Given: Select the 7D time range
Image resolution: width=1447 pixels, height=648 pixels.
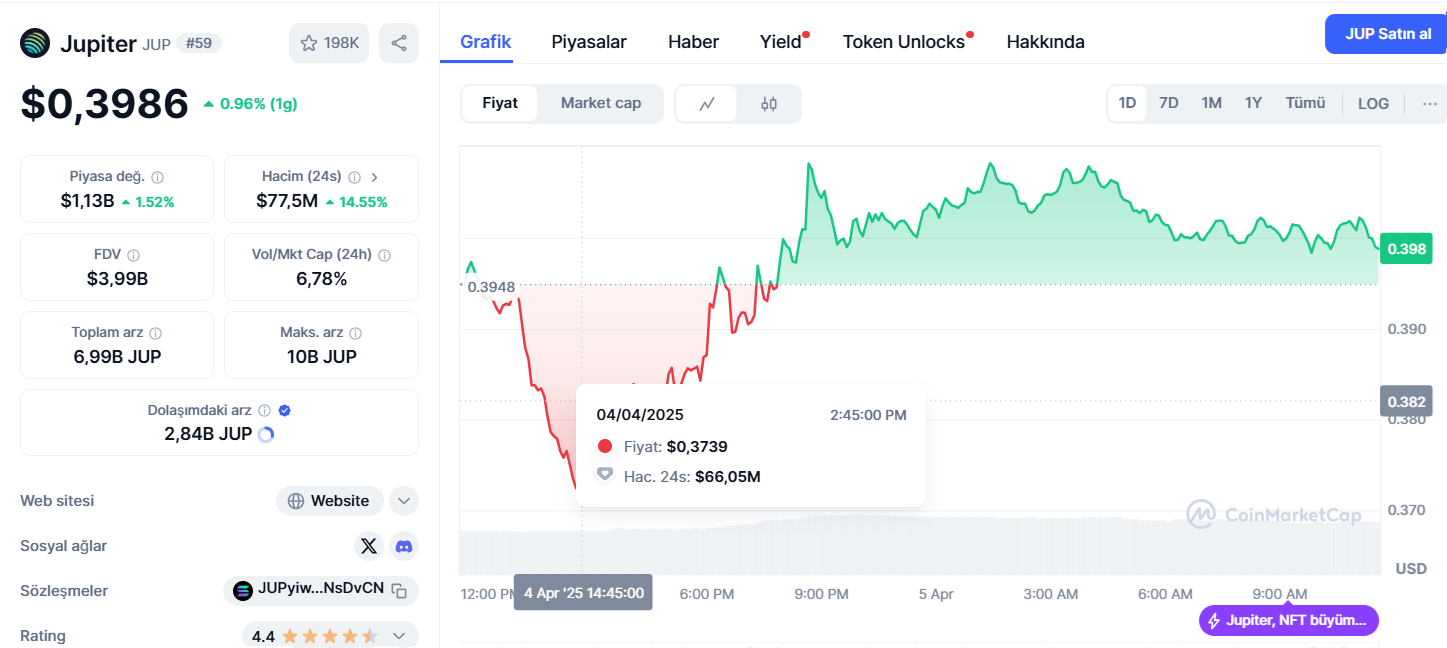Looking at the screenshot, I should coord(1168,103).
